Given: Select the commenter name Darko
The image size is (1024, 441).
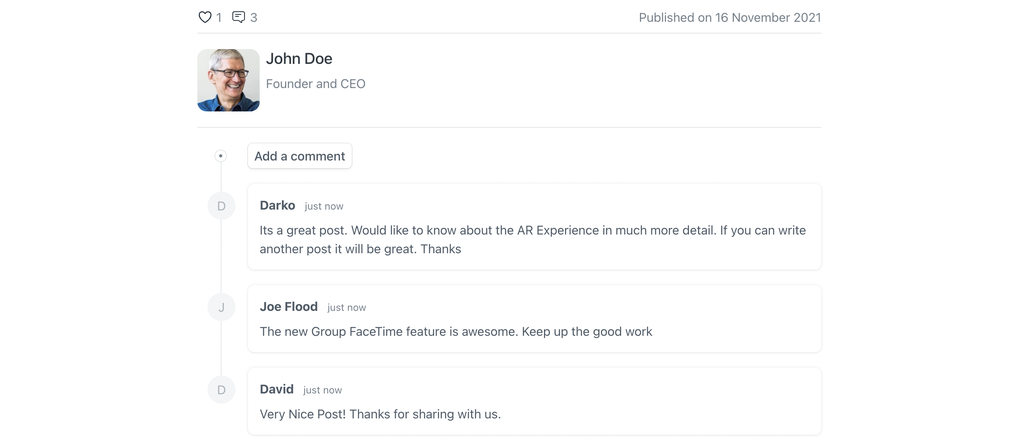Looking at the screenshot, I should pyautogui.click(x=277, y=205).
